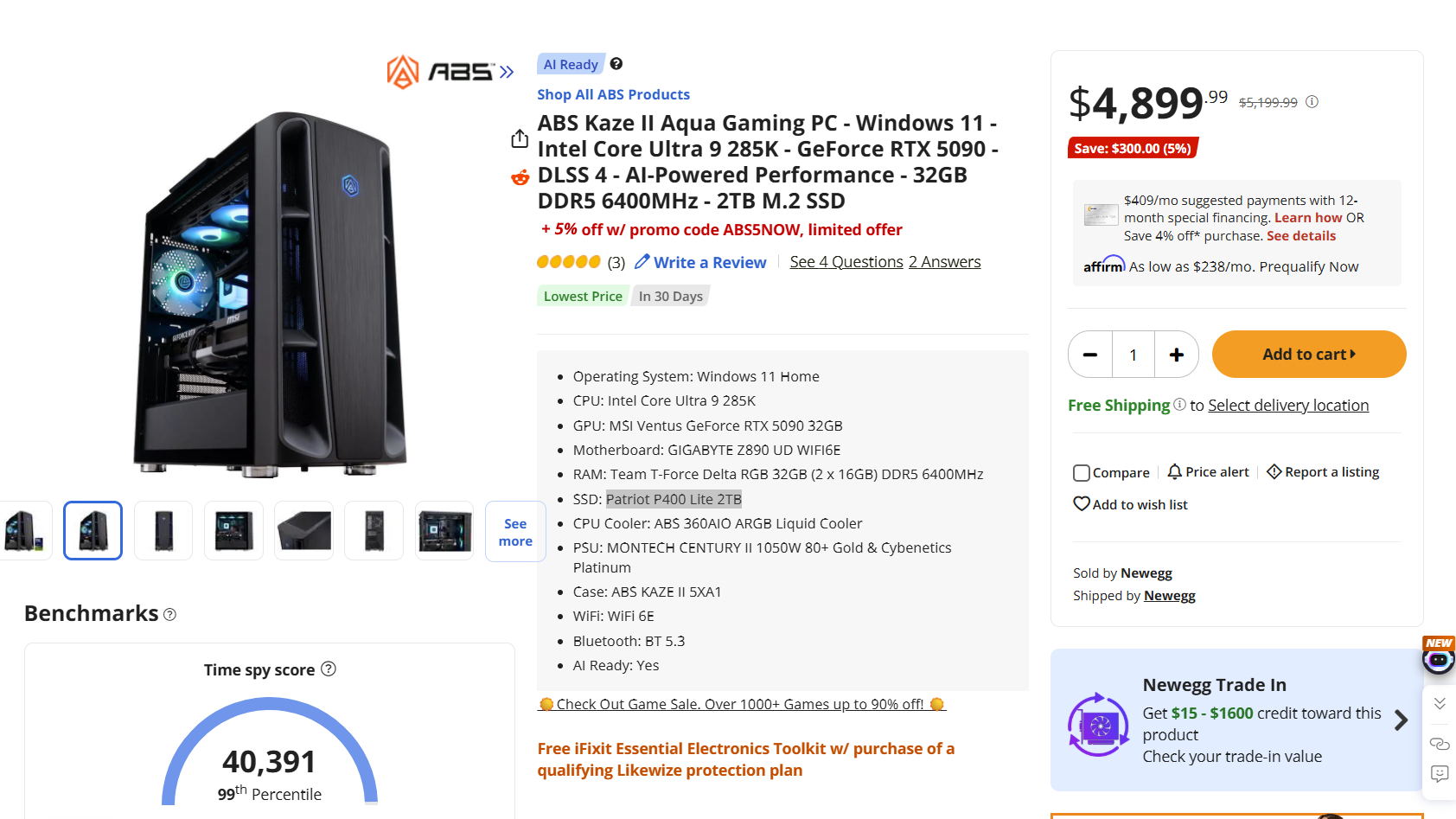This screenshot has height=819, width=1456.
Task: Share this product to Reddit
Action: tap(520, 177)
